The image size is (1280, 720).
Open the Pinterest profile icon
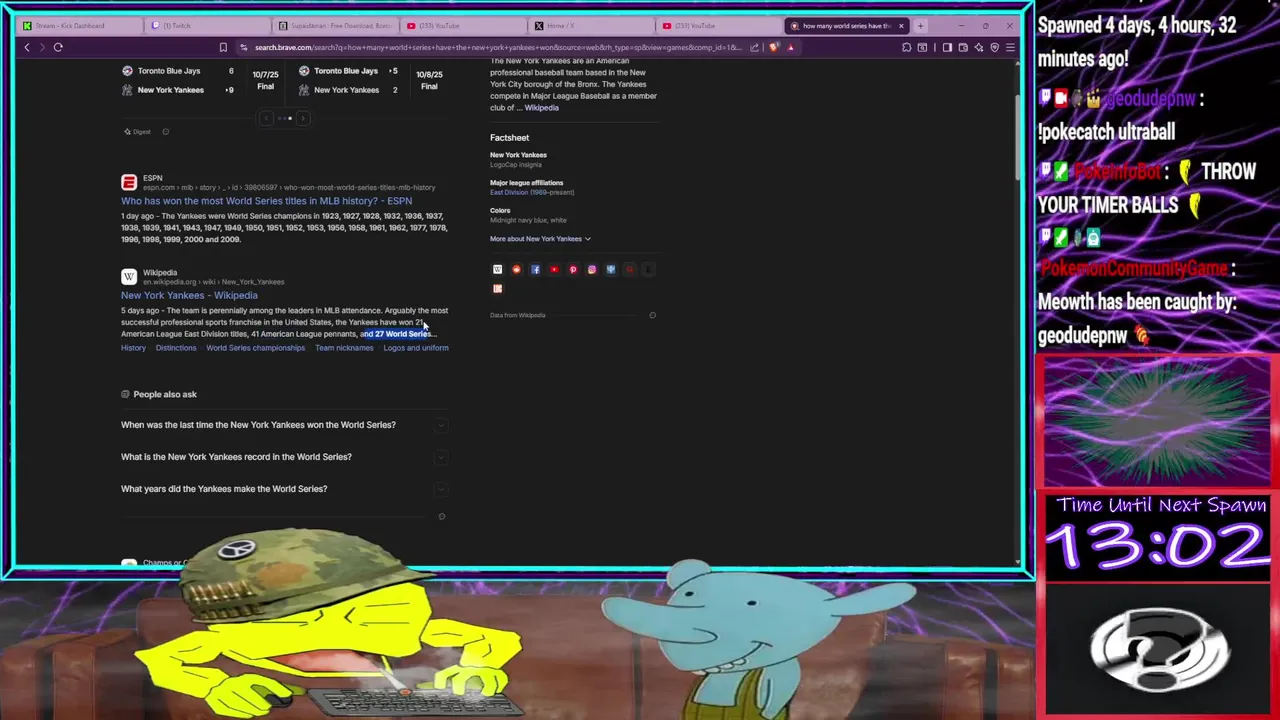point(573,269)
